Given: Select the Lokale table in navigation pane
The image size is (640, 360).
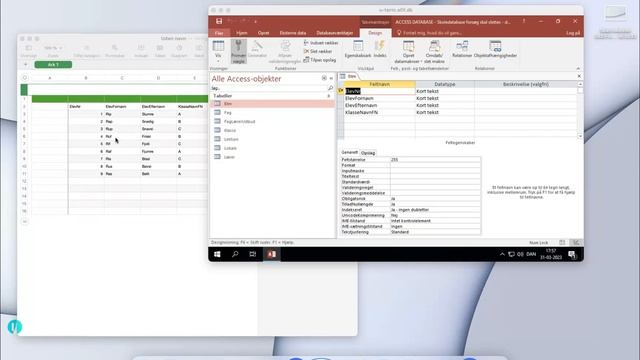Looking at the screenshot, I should [272, 148].
